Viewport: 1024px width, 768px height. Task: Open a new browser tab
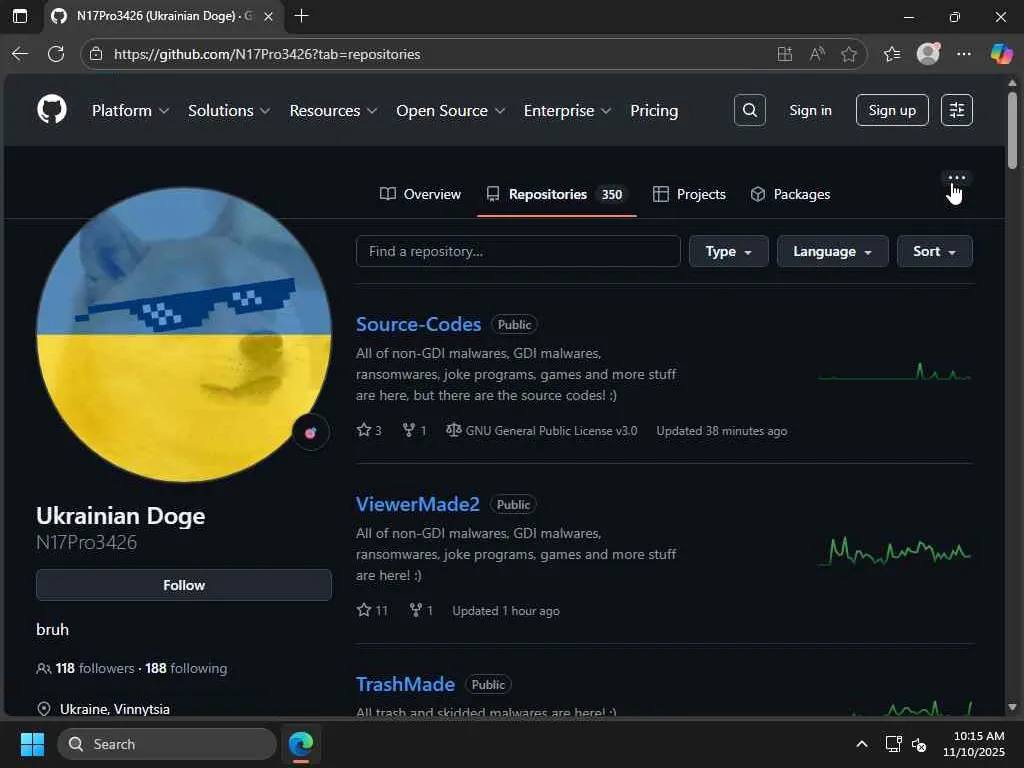pos(301,16)
